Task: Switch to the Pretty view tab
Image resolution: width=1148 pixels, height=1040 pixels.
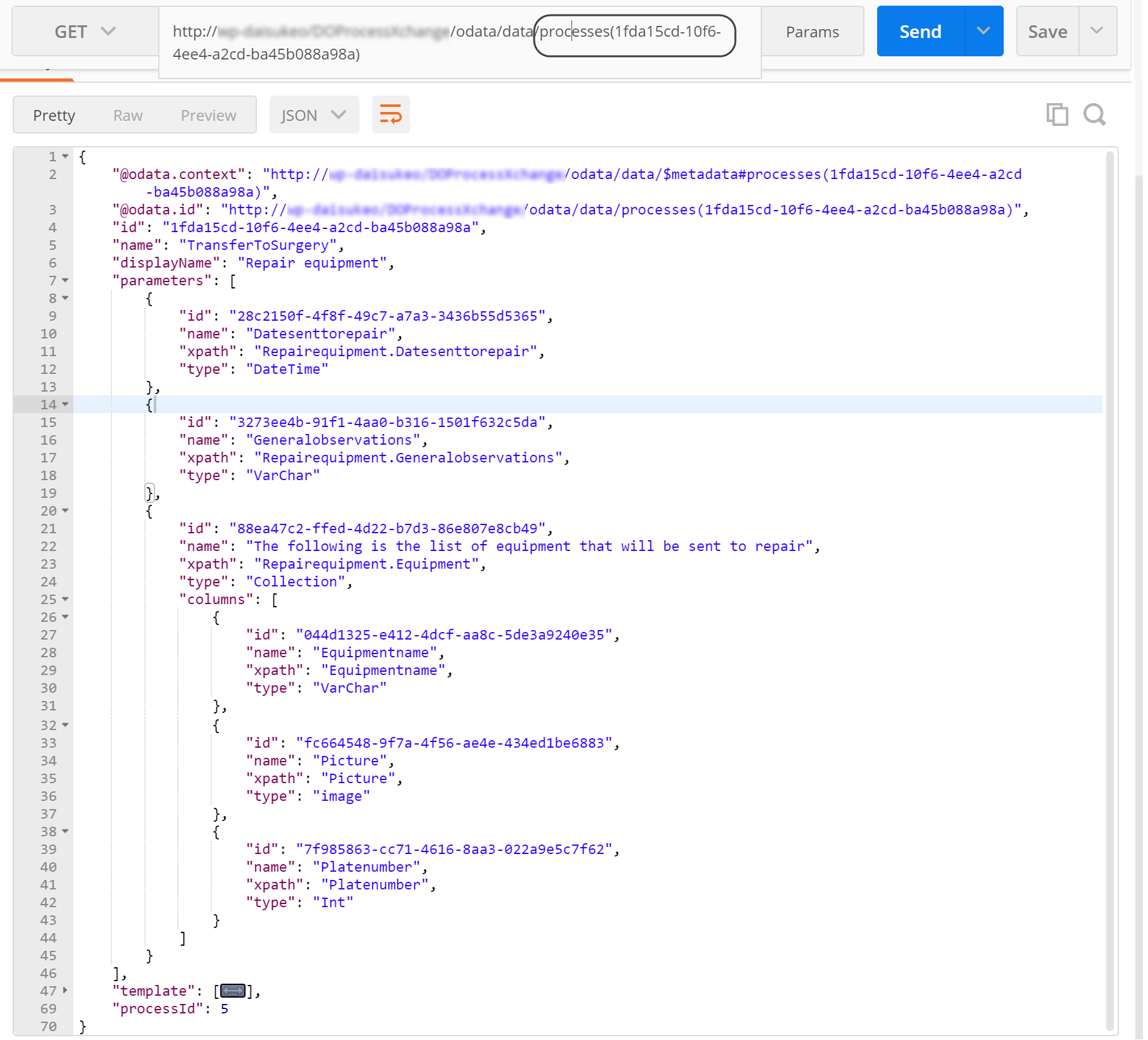Action: (x=54, y=115)
